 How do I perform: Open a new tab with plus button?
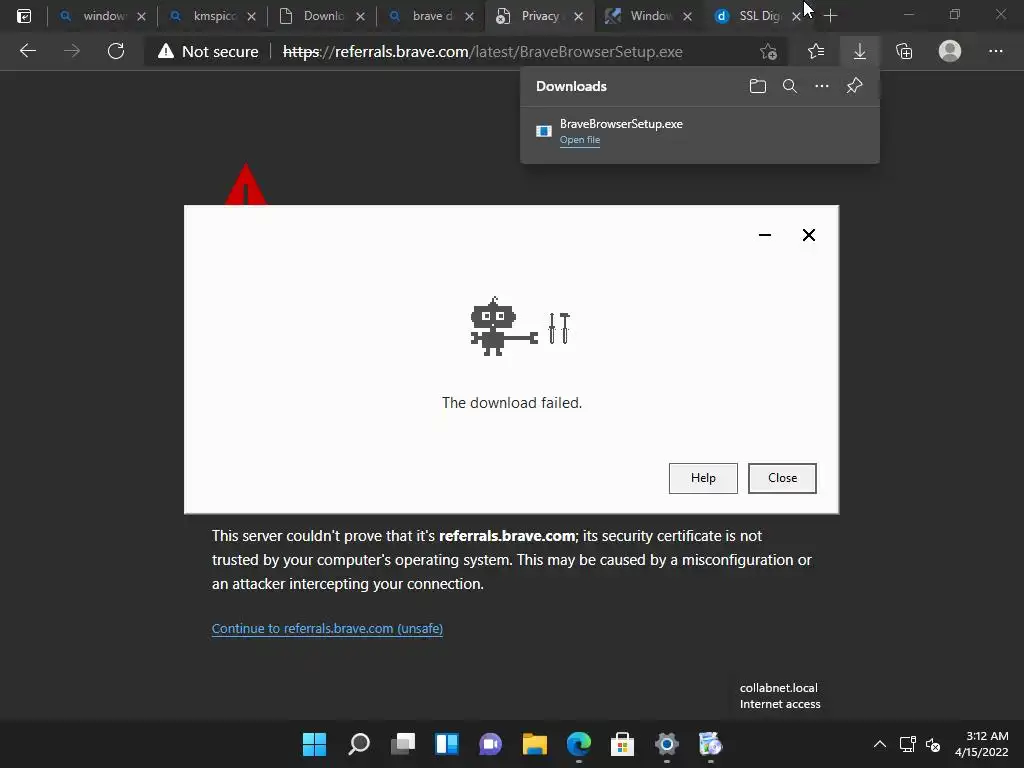point(830,16)
